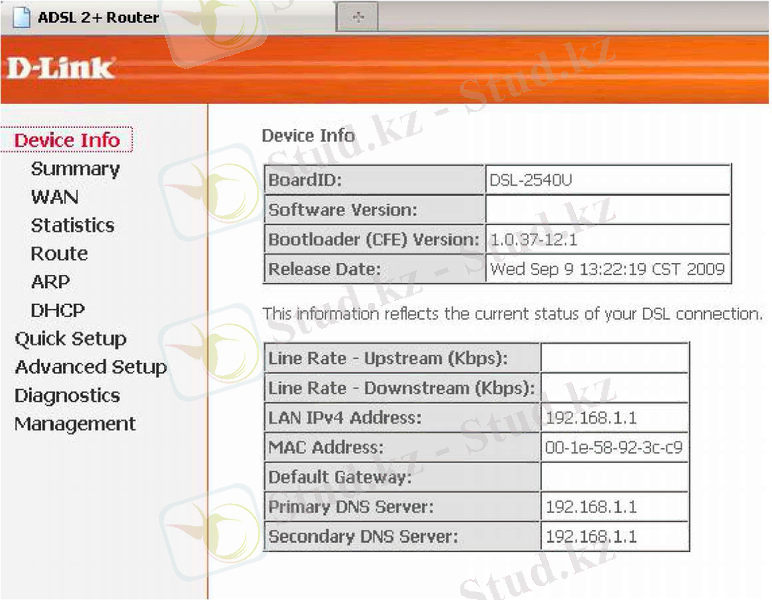Click Bootloader version 1.0.37-12.1
This screenshot has width=772, height=600.
tap(534, 240)
